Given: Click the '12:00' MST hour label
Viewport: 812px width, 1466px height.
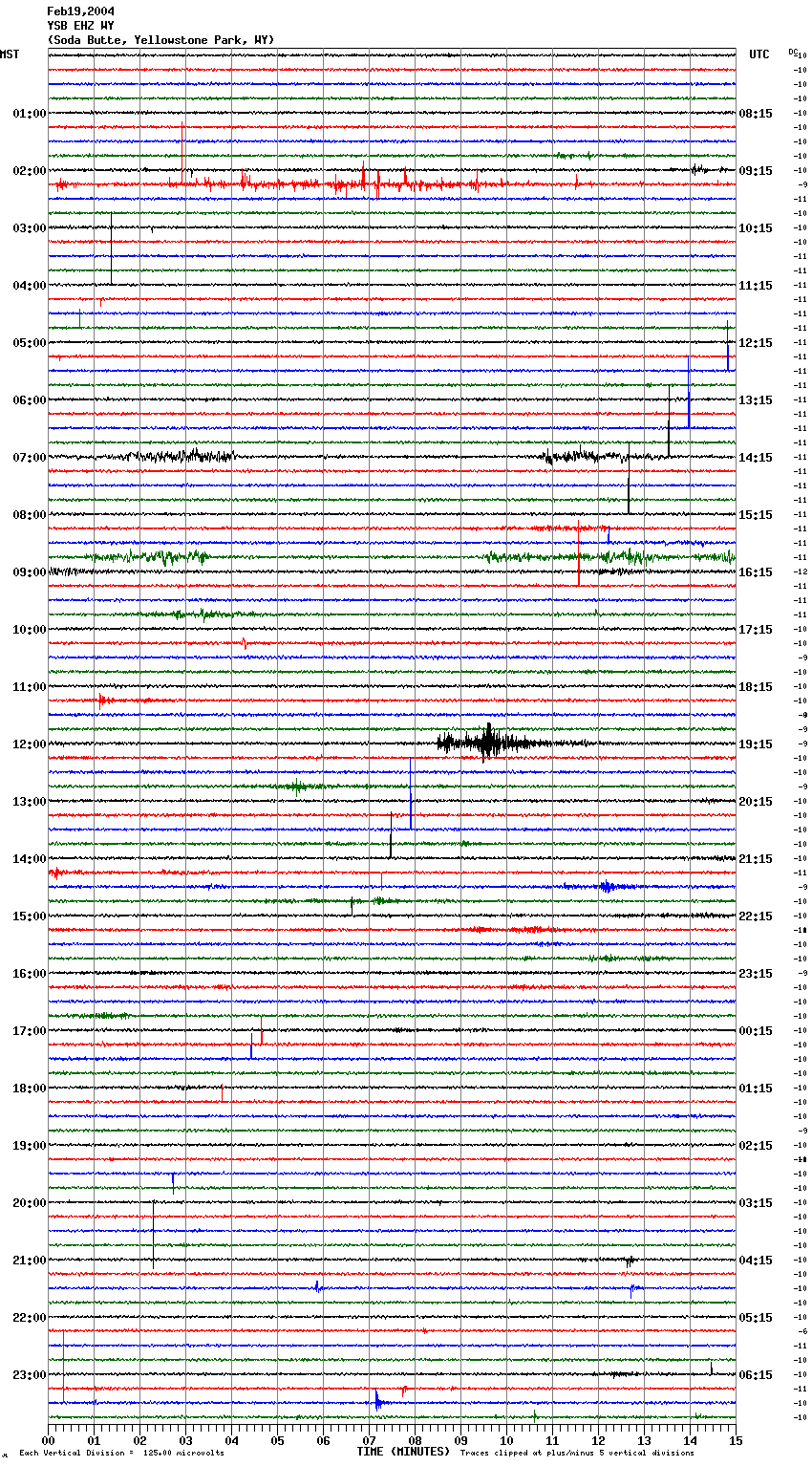Looking at the screenshot, I should coord(29,744).
